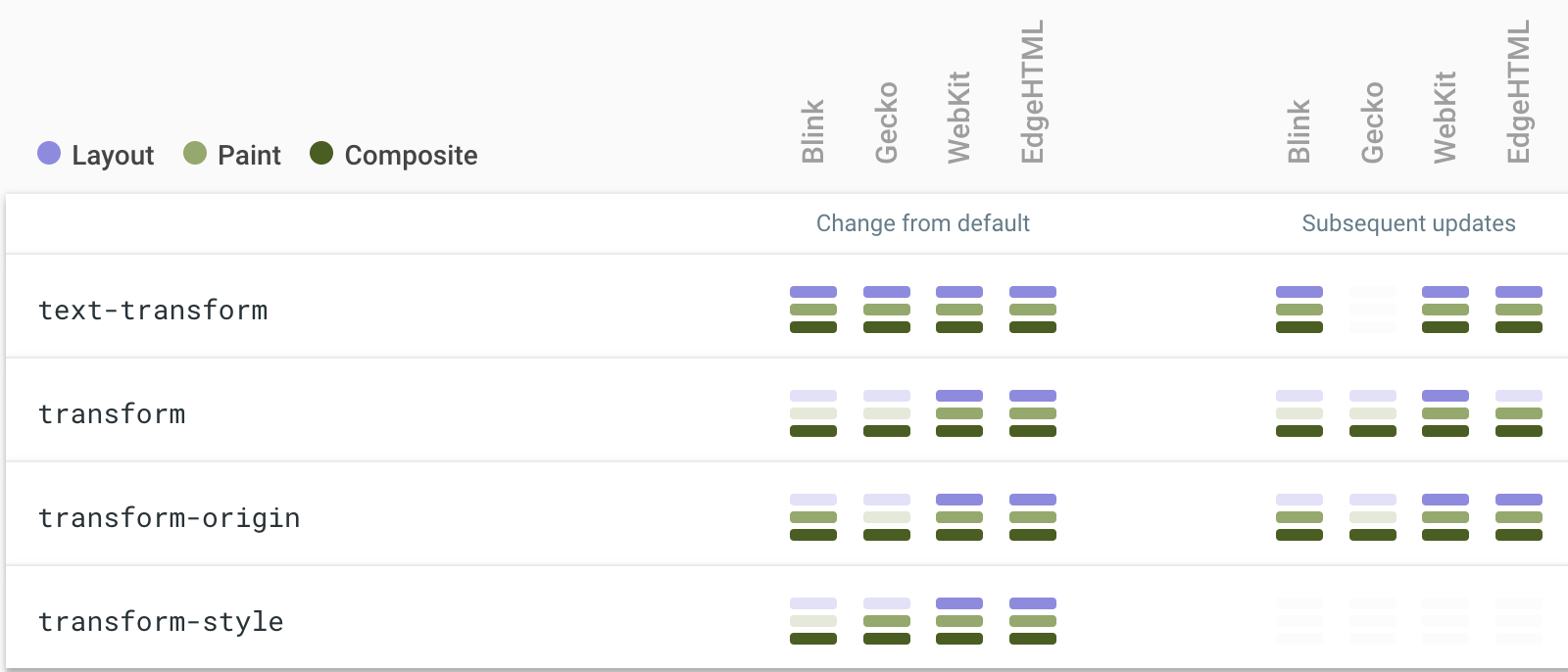
Task: Click the light green Paint legend dot
Action: [195, 153]
